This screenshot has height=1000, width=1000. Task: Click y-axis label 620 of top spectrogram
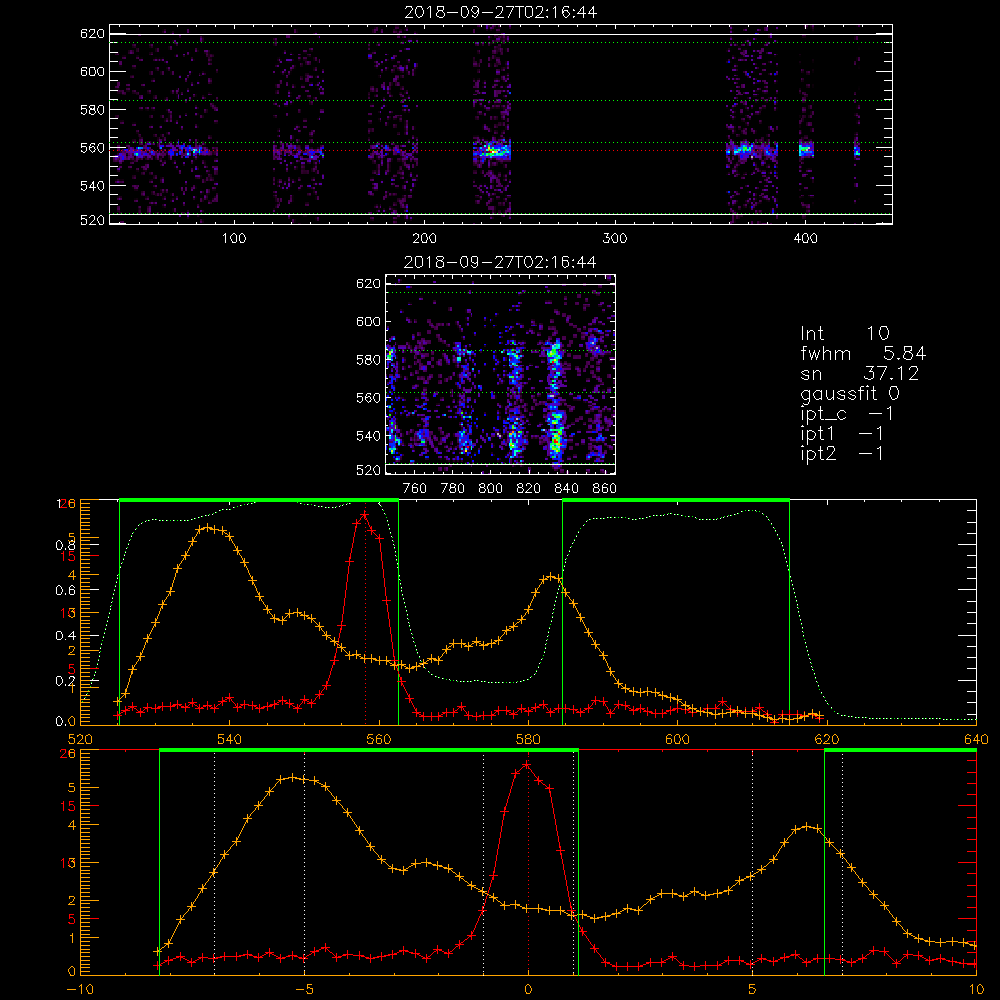92,34
